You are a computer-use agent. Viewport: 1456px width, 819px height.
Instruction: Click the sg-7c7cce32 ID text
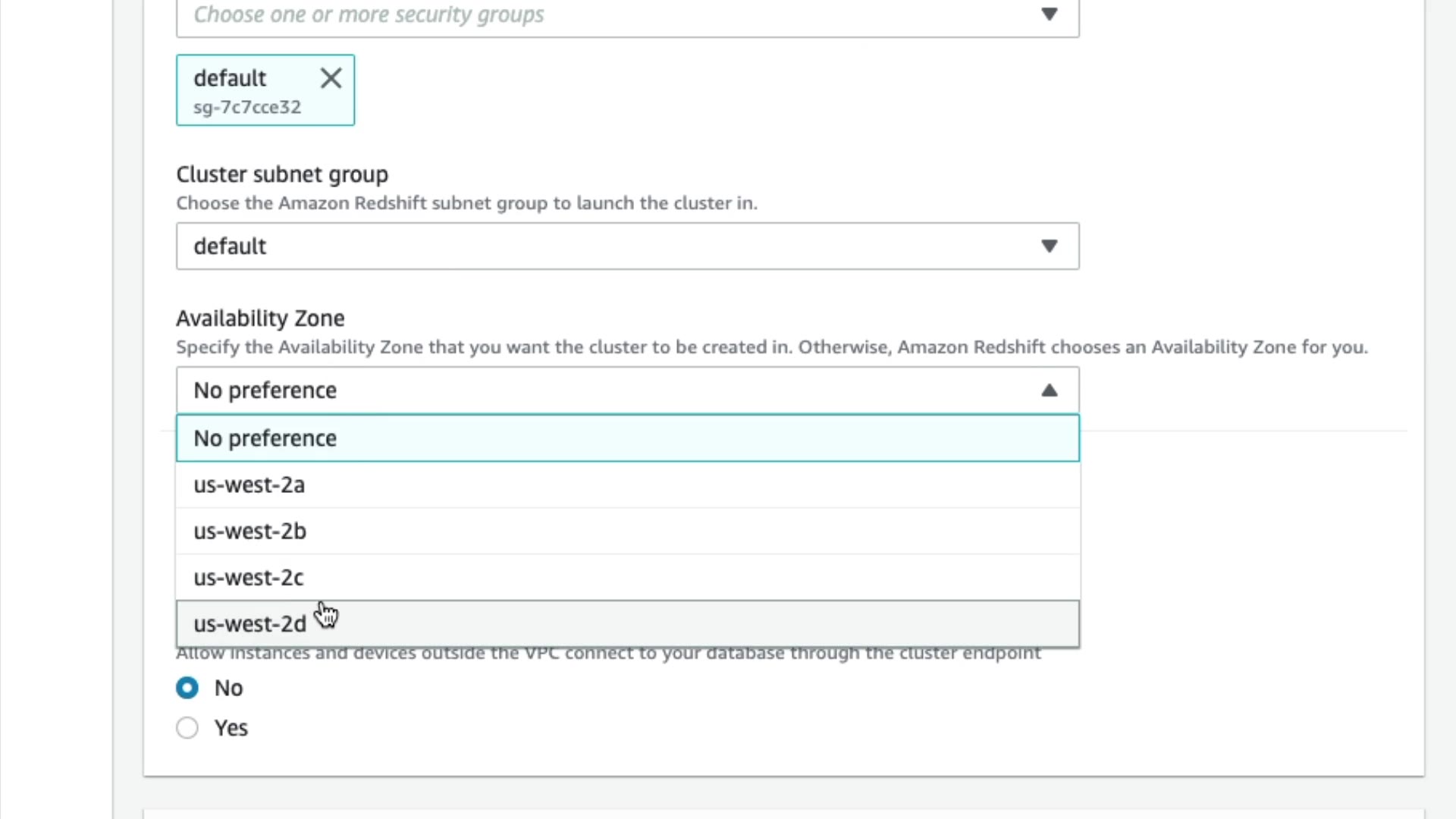(x=247, y=108)
